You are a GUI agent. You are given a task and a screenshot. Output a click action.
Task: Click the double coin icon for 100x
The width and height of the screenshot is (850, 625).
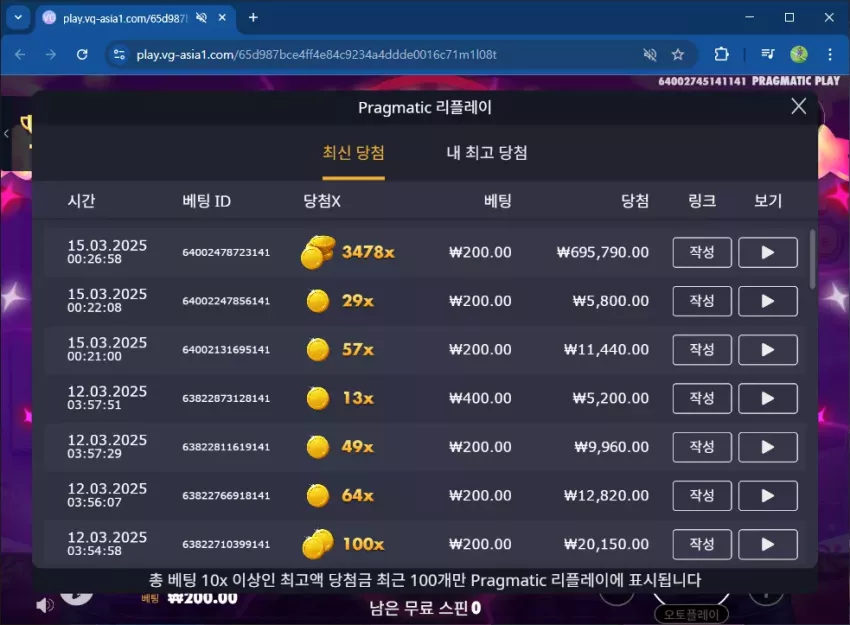pos(318,544)
